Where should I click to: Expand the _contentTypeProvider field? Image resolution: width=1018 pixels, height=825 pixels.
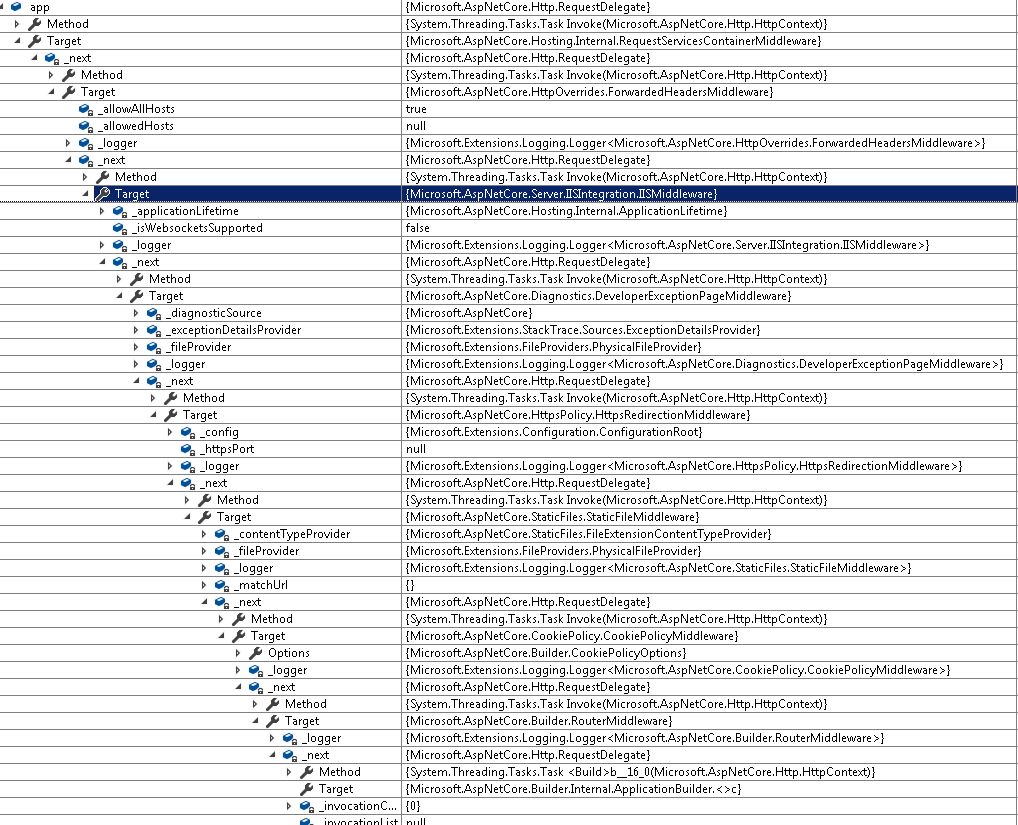tap(204, 534)
